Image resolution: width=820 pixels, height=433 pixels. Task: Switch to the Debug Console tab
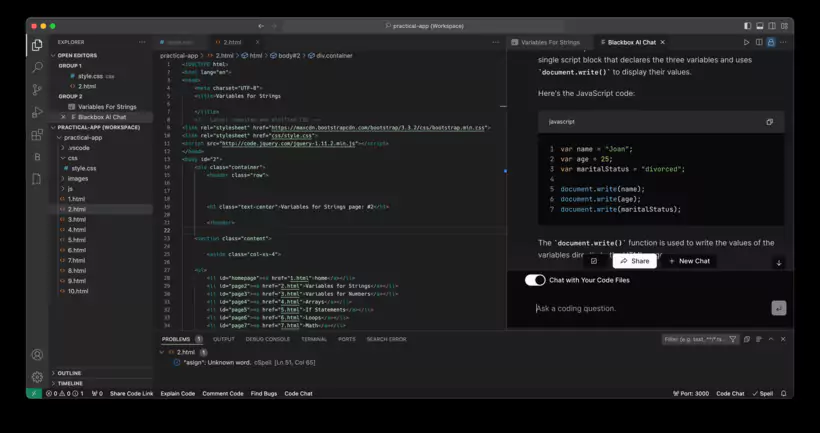pyautogui.click(x=268, y=339)
